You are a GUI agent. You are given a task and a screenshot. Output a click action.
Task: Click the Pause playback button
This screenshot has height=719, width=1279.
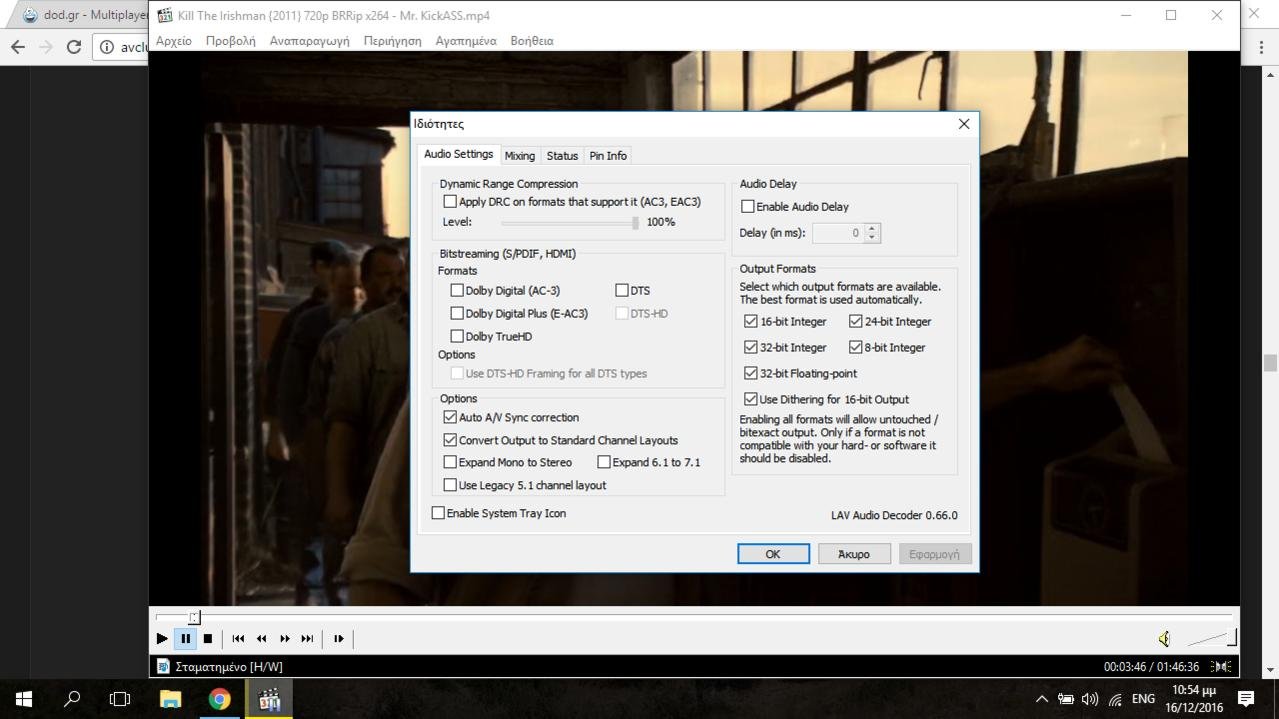point(185,638)
